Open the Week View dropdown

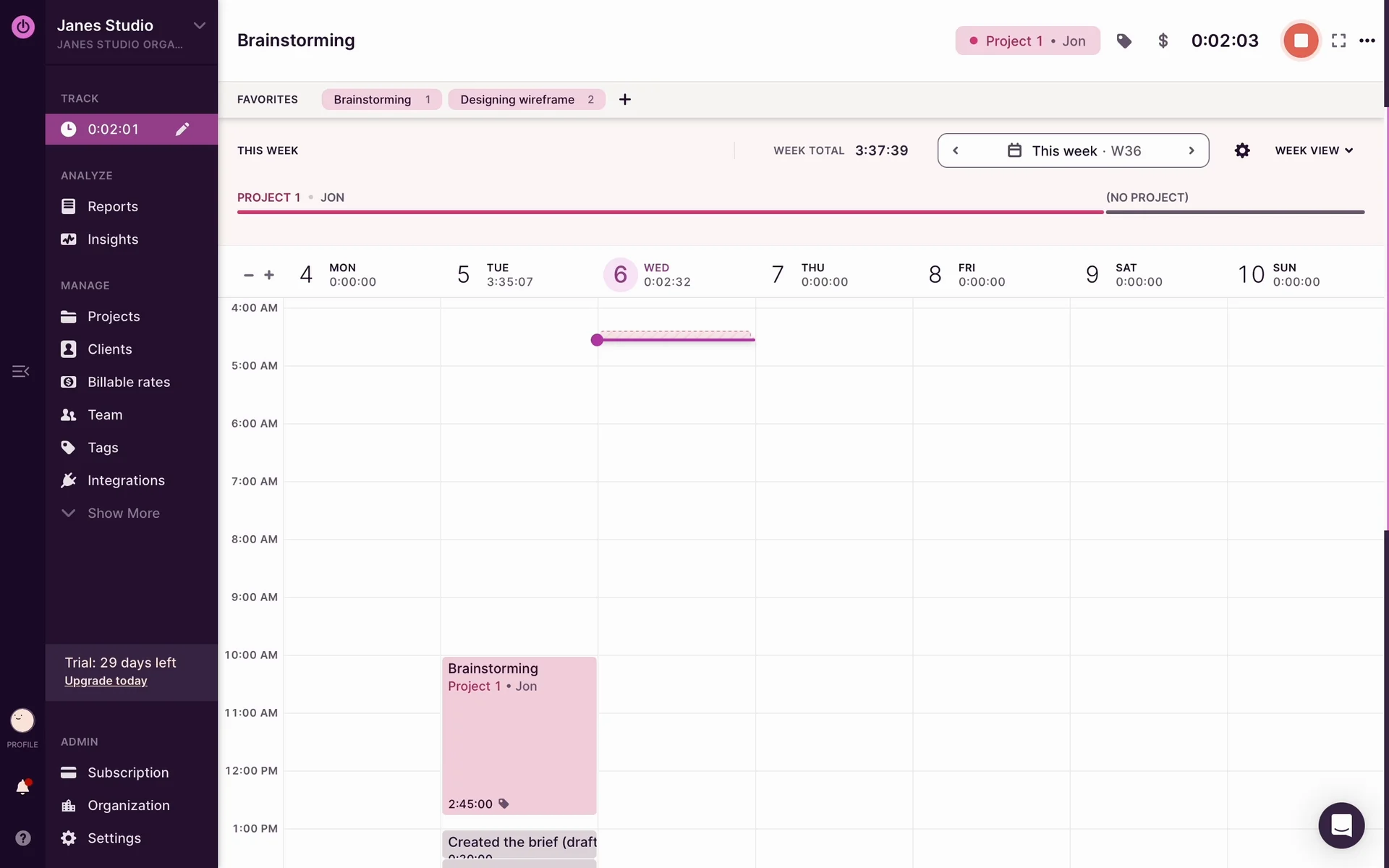pyautogui.click(x=1313, y=150)
